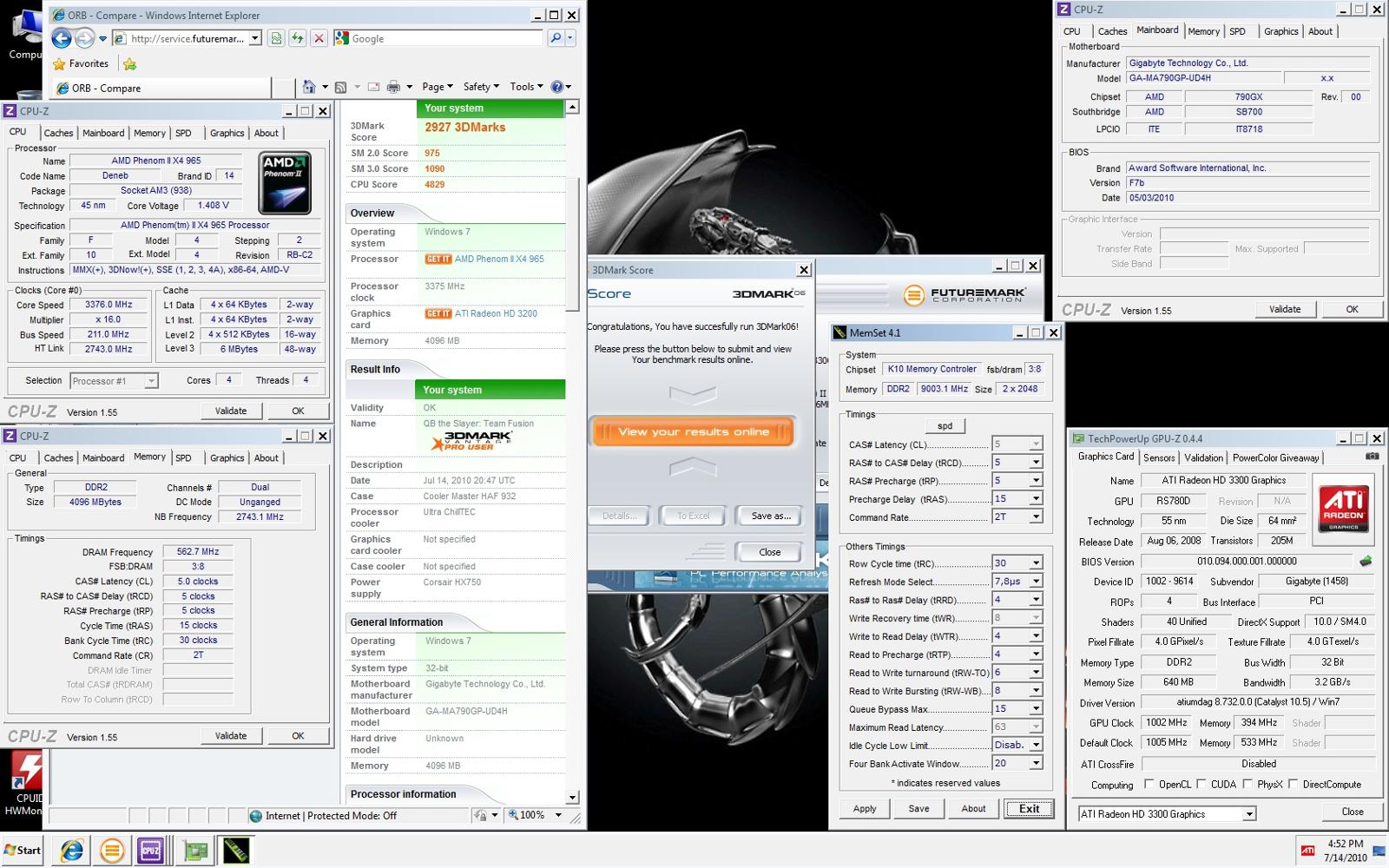
Task: Click ATI Catalyst icon in system tray
Action: click(1307, 851)
